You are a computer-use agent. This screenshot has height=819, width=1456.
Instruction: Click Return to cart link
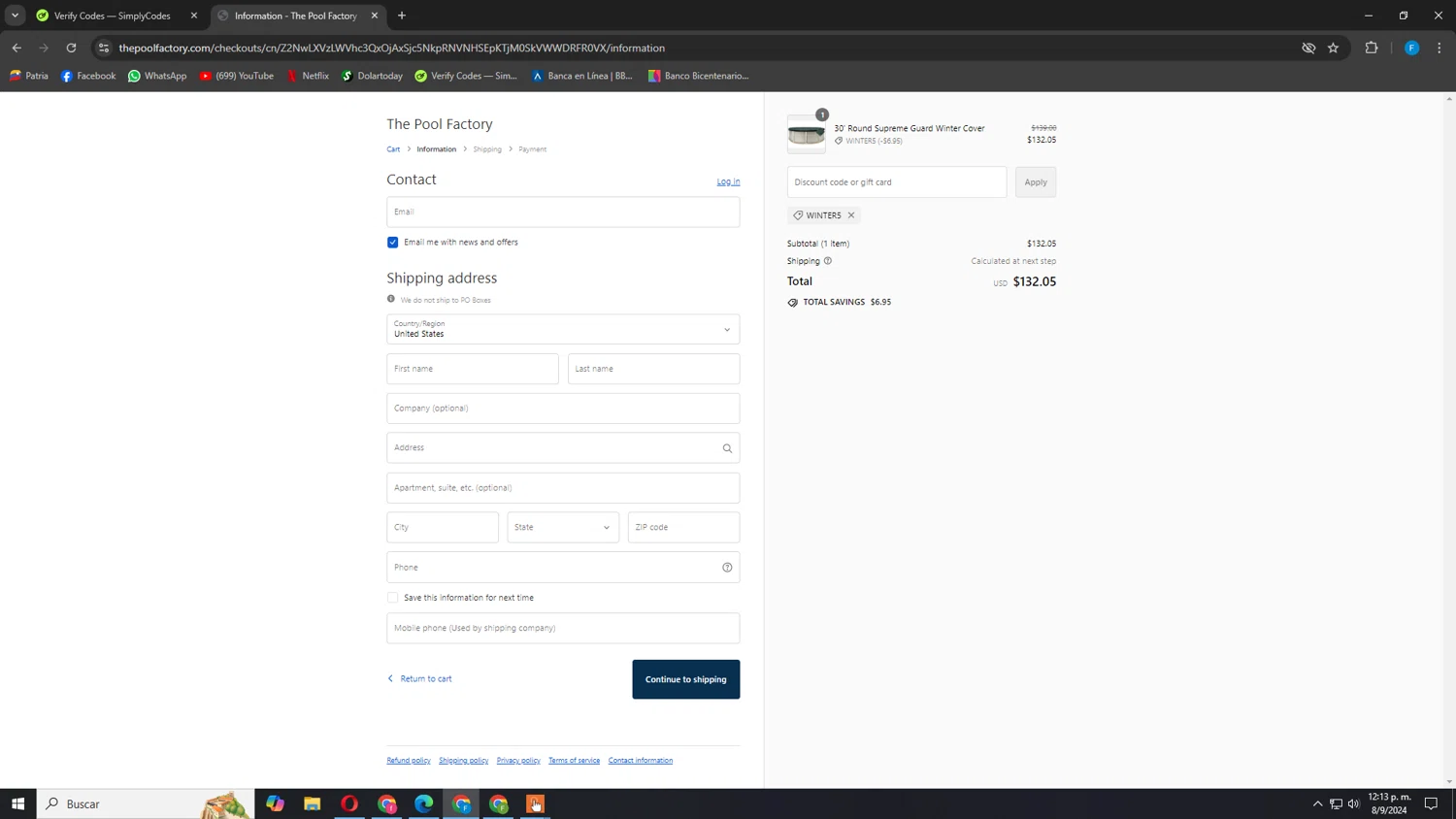(420, 679)
